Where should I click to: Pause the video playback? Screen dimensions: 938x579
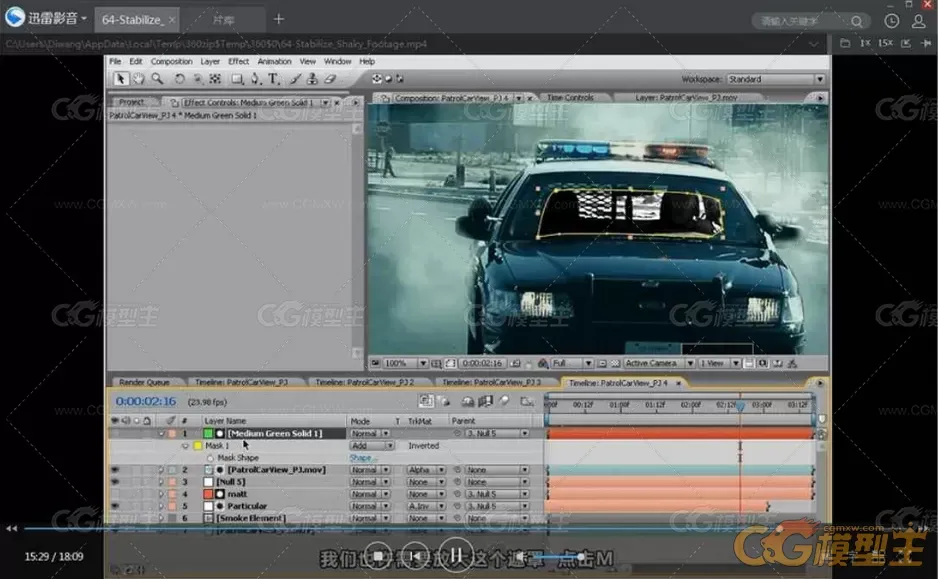pos(456,556)
